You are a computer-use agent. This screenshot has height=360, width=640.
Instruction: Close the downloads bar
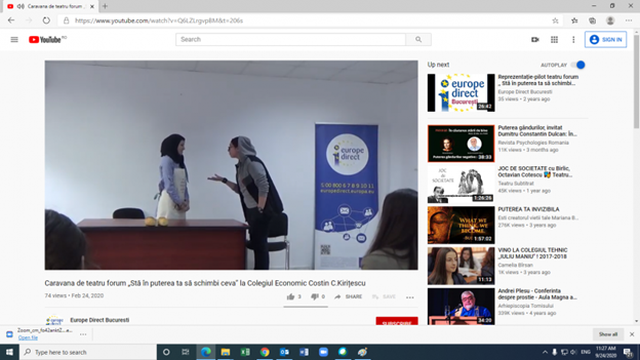pos(632,334)
